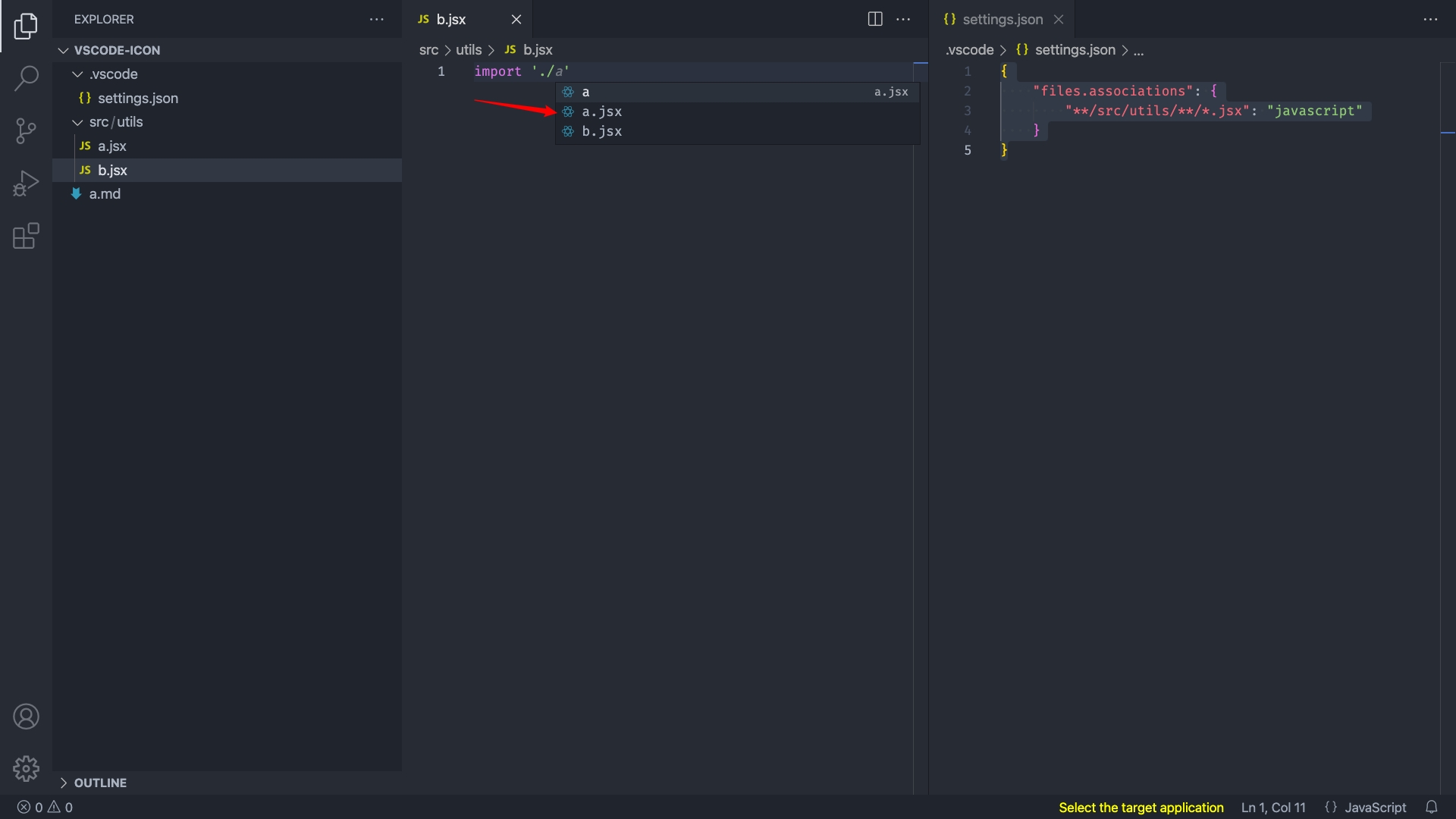Open a.jsx in the explorer tree

coord(227,146)
